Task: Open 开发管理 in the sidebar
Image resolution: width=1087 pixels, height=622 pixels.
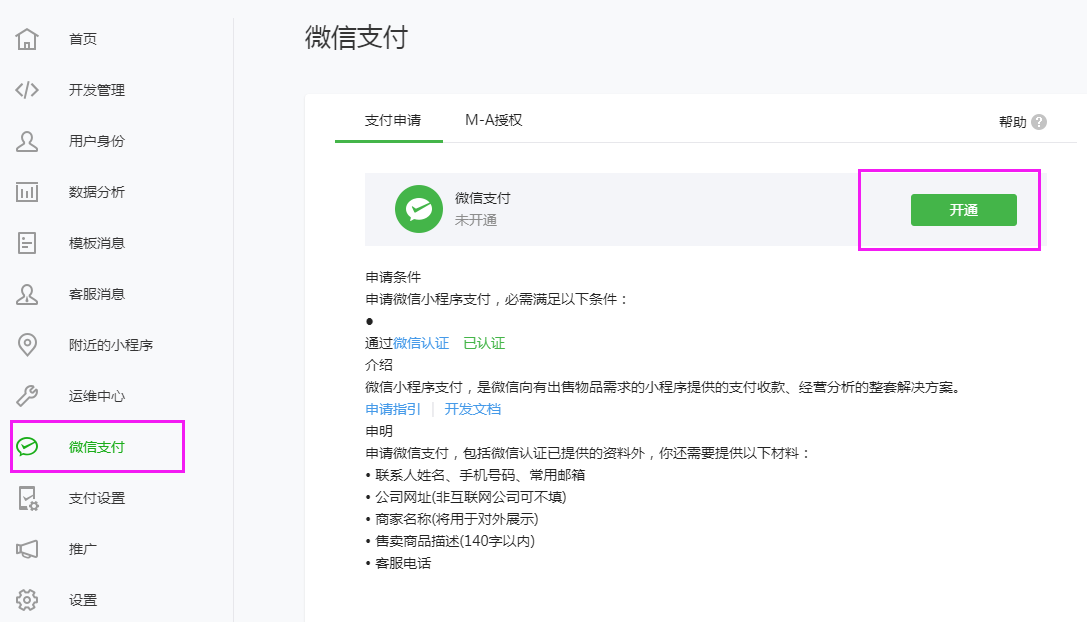Action: pos(96,90)
